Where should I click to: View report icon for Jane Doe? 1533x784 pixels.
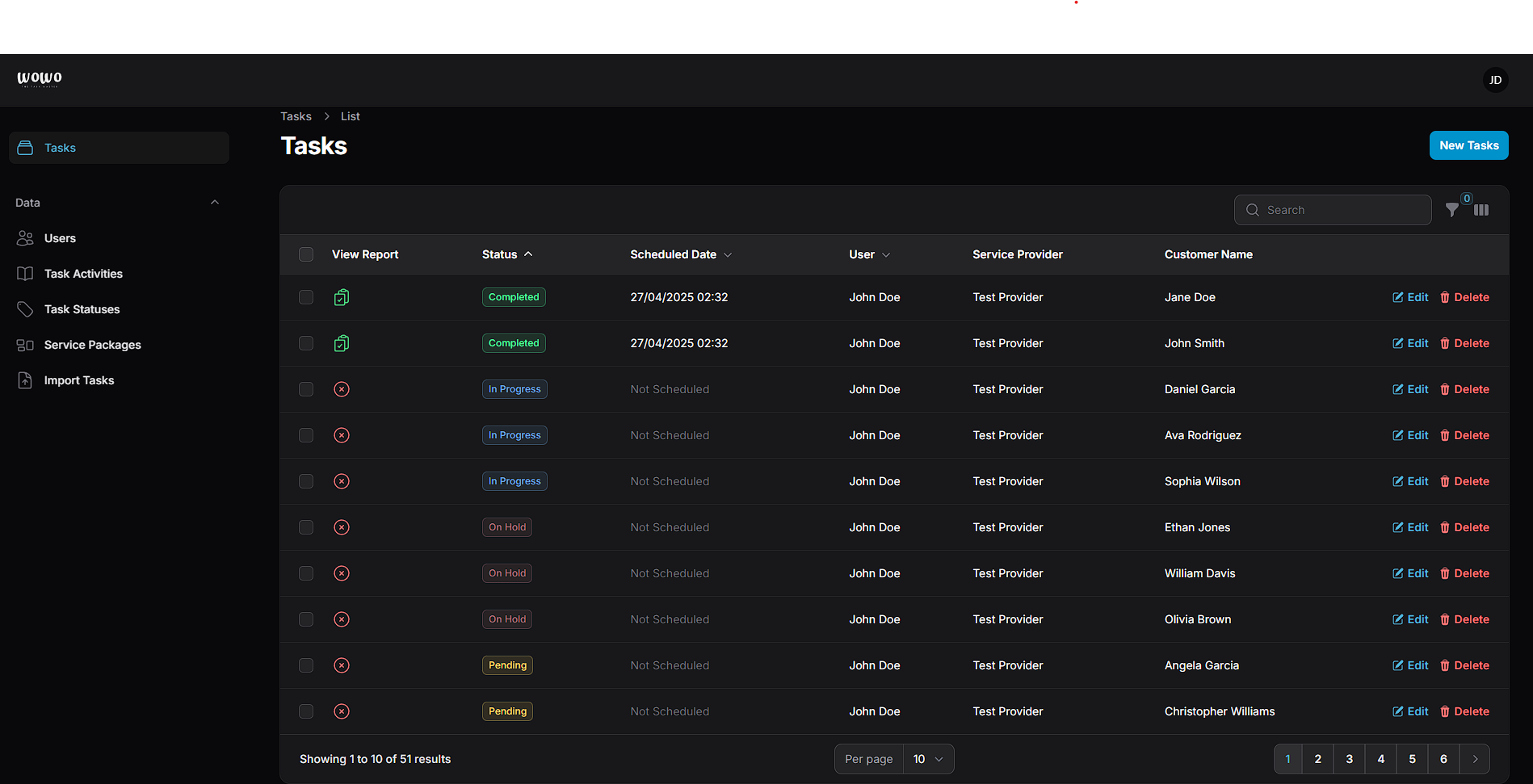point(342,297)
